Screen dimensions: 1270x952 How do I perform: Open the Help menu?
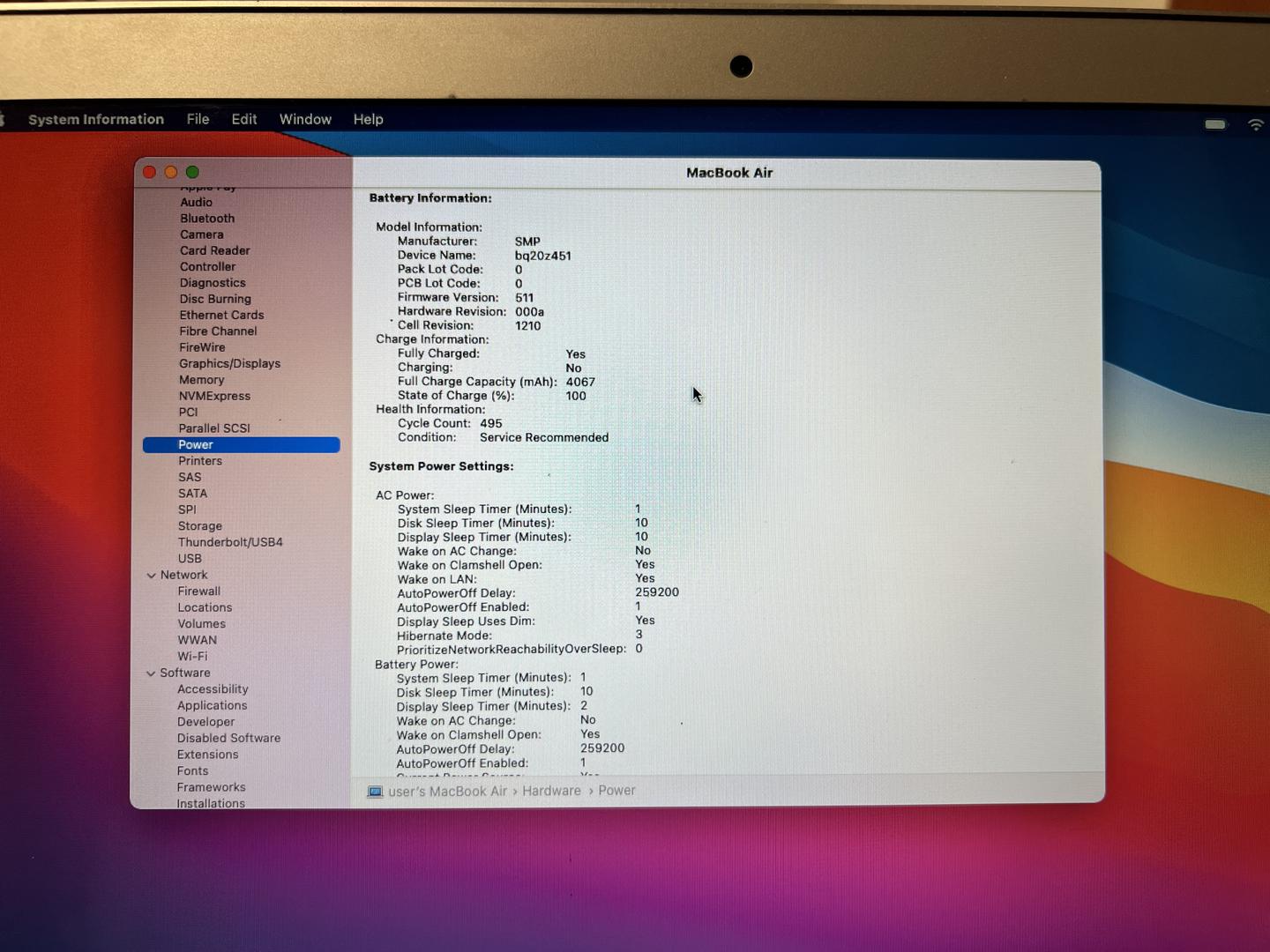click(368, 119)
